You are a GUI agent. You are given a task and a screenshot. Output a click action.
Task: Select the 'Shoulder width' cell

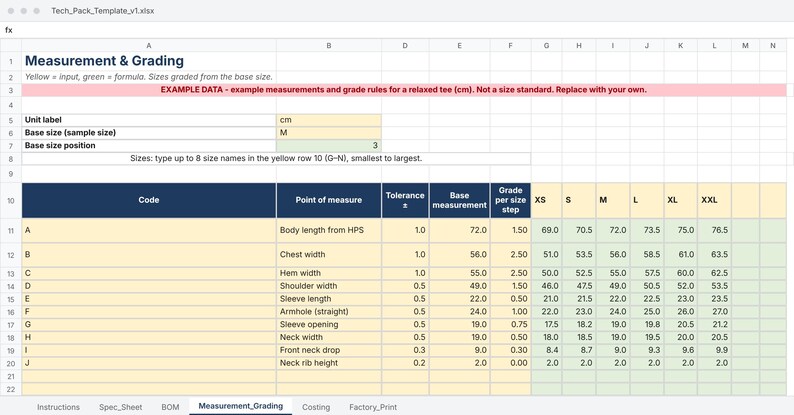click(329, 286)
